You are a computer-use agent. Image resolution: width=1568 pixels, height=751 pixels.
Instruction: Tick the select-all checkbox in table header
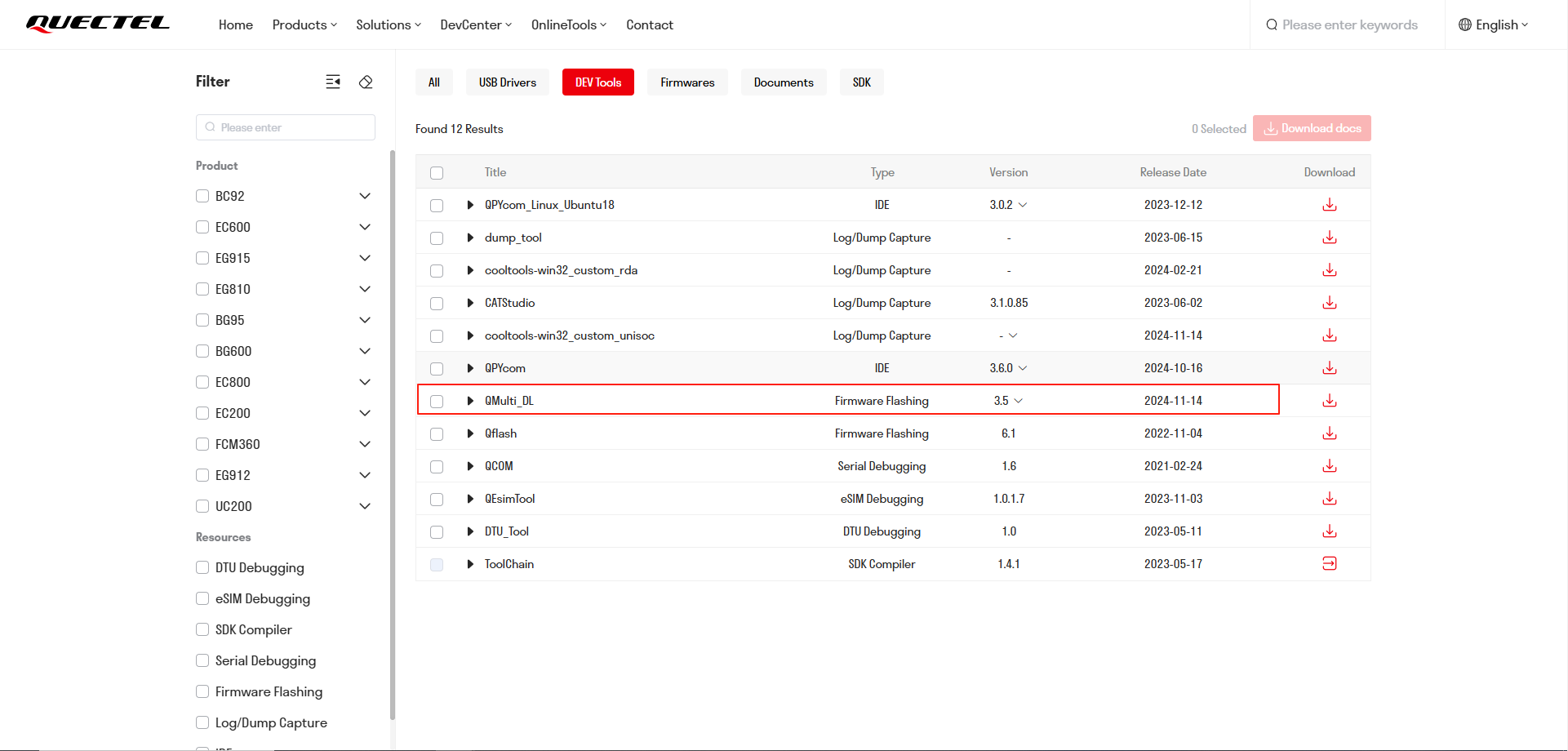click(437, 173)
